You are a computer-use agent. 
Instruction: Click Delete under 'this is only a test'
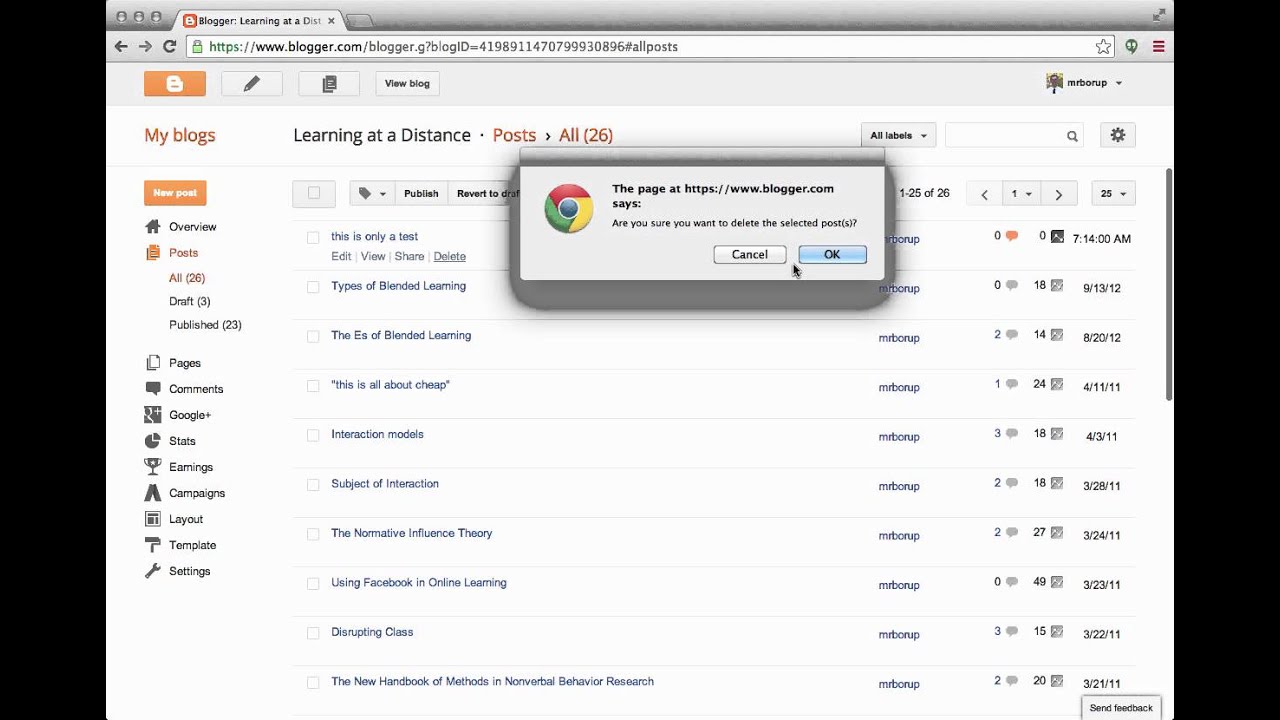450,257
